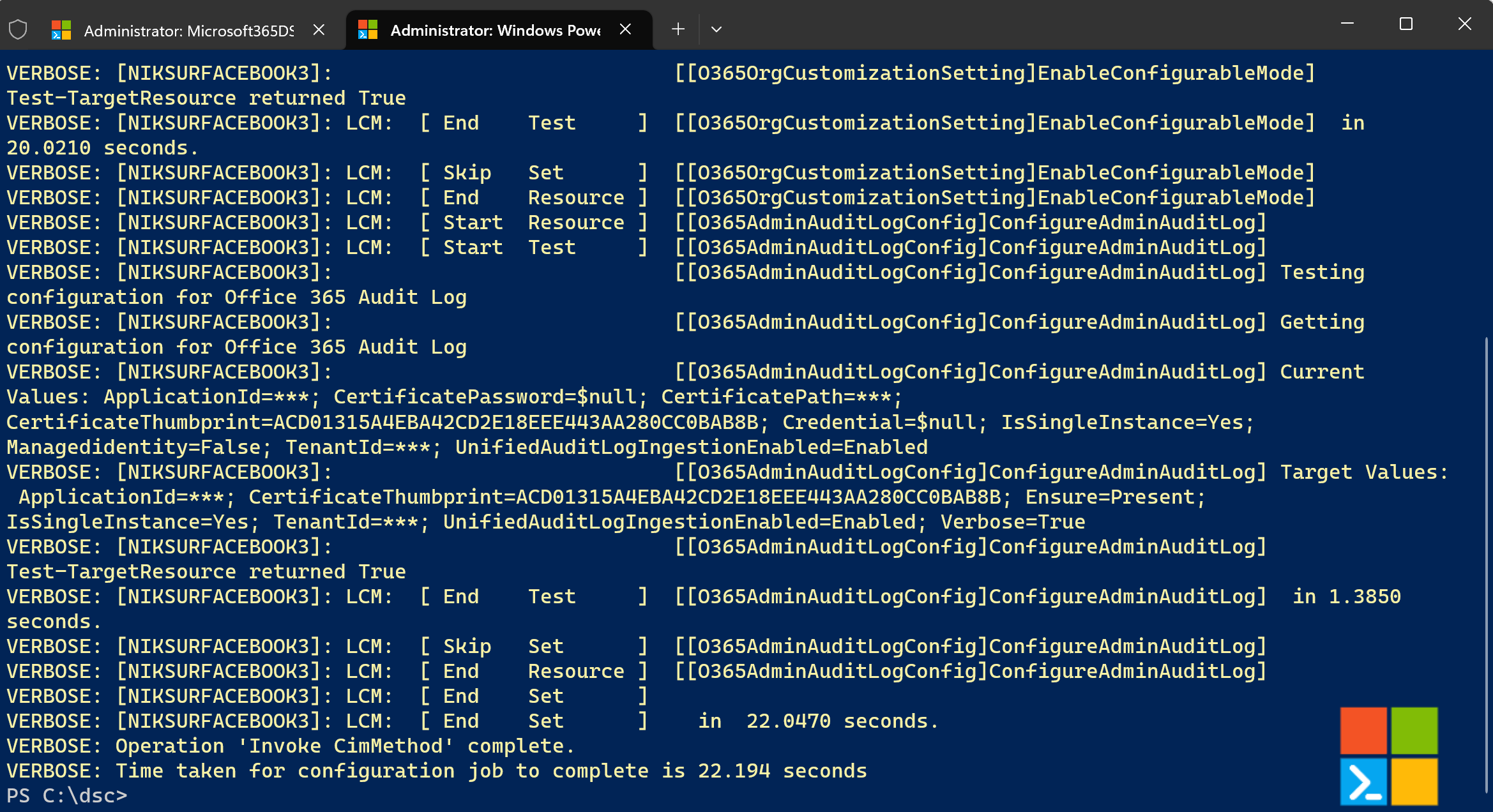
Task: Click the PS C:\dsc> command prompt
Action: 67,795
